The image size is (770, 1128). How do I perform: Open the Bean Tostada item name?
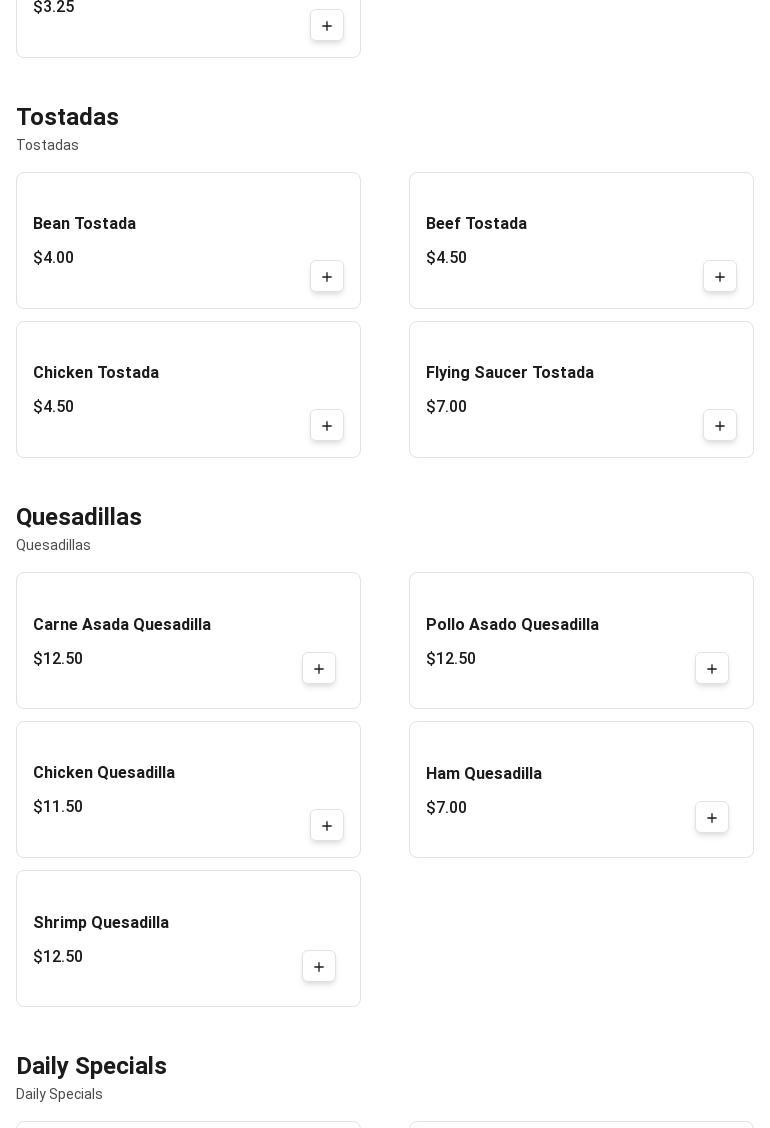point(84,224)
